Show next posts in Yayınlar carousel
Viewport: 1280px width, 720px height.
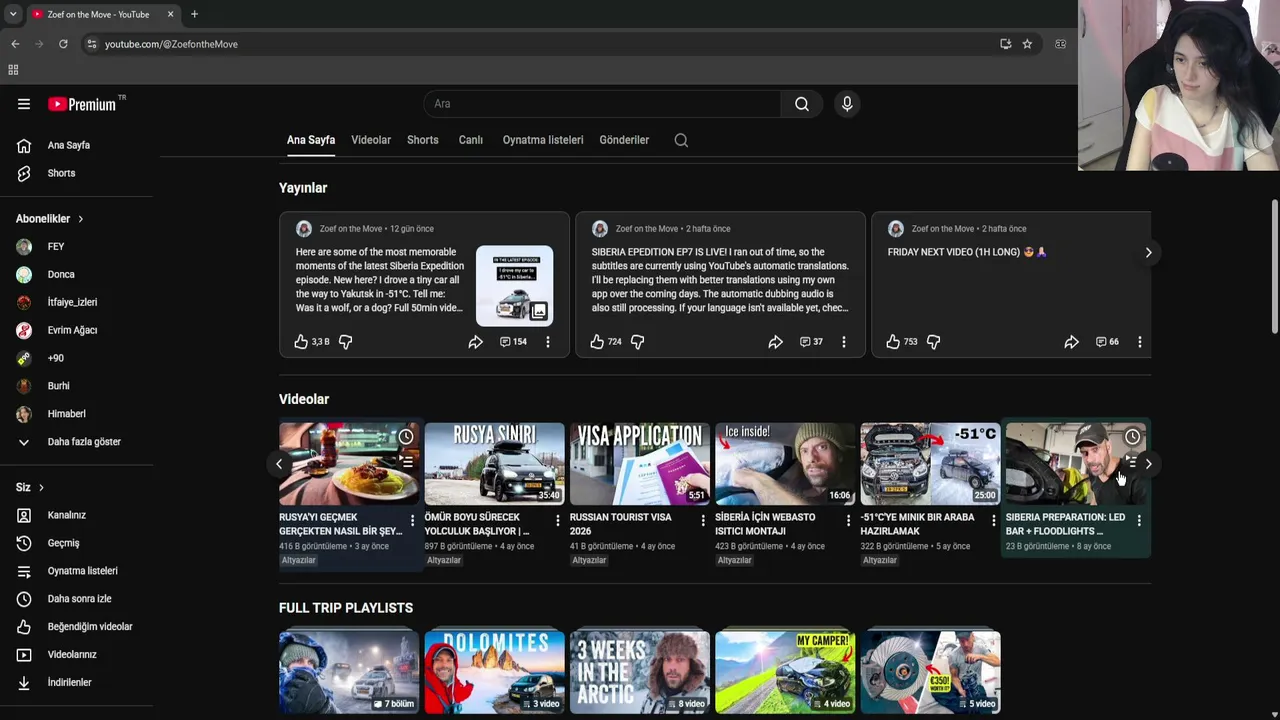1148,252
